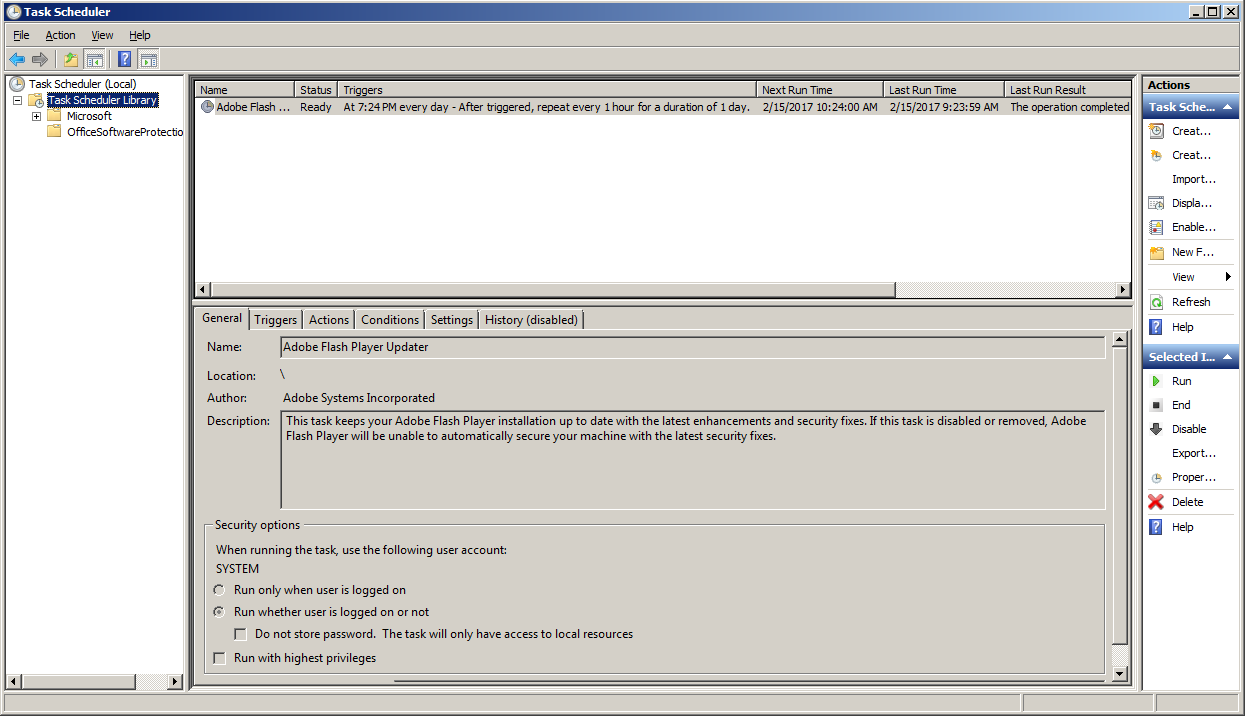Click Import... task action
Screen dimensions: 1245x716
(1194, 179)
